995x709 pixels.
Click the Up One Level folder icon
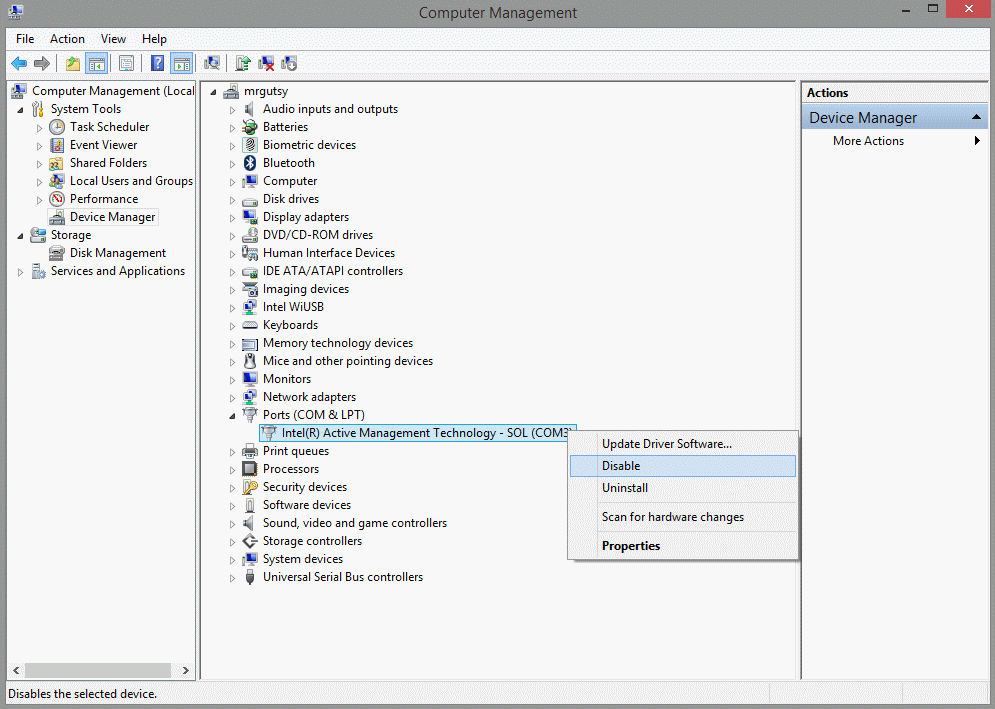tap(72, 63)
